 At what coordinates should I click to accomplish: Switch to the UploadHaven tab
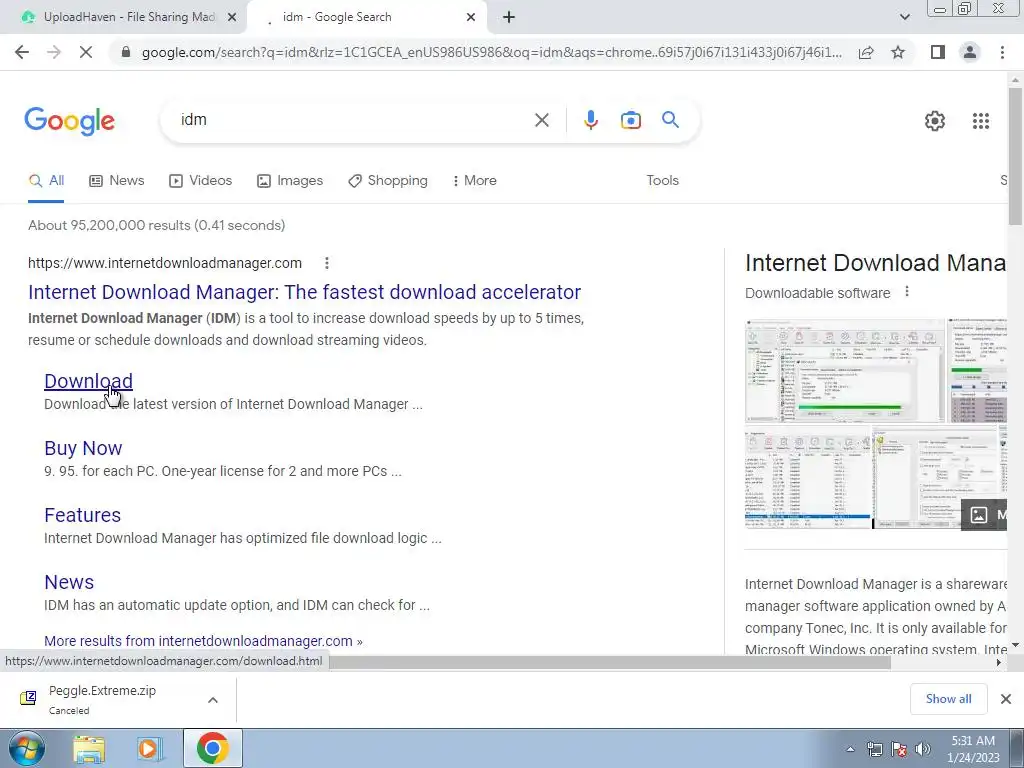(124, 17)
